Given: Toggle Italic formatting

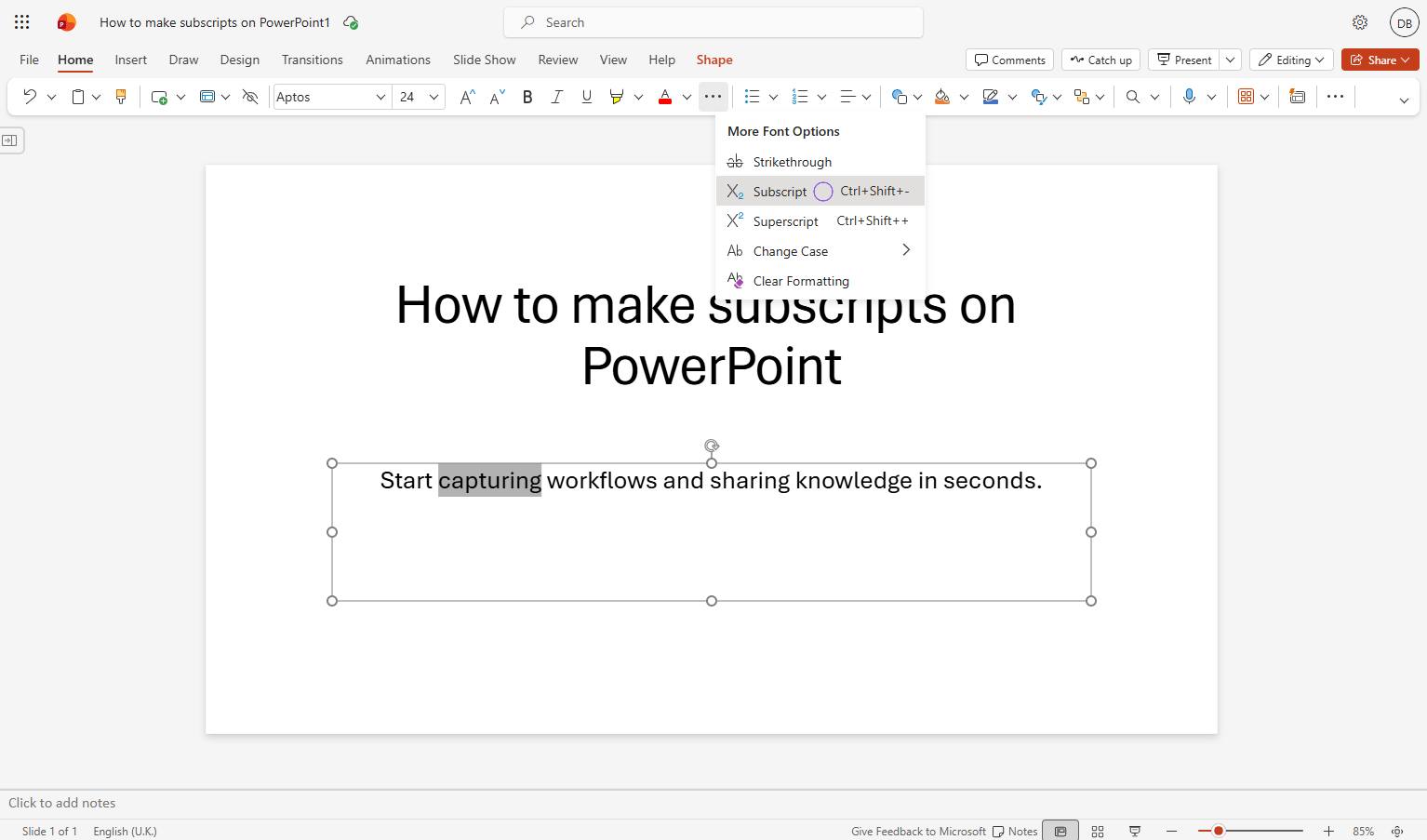Looking at the screenshot, I should (x=556, y=97).
